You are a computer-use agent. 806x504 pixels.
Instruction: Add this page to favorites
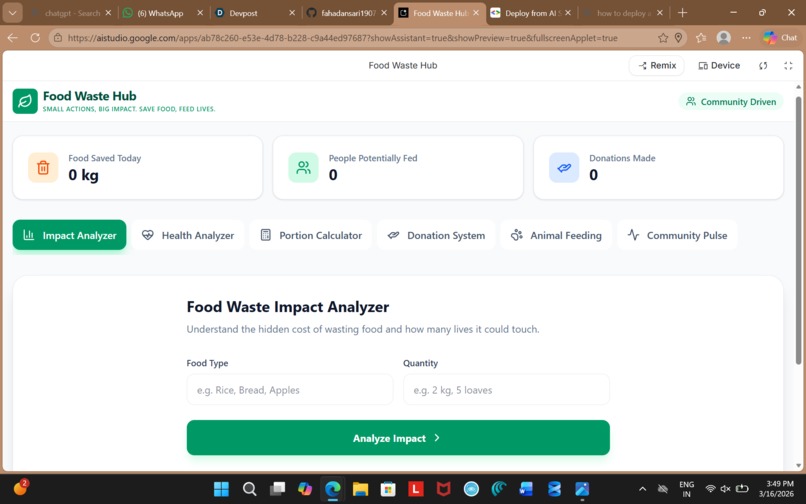click(x=663, y=38)
